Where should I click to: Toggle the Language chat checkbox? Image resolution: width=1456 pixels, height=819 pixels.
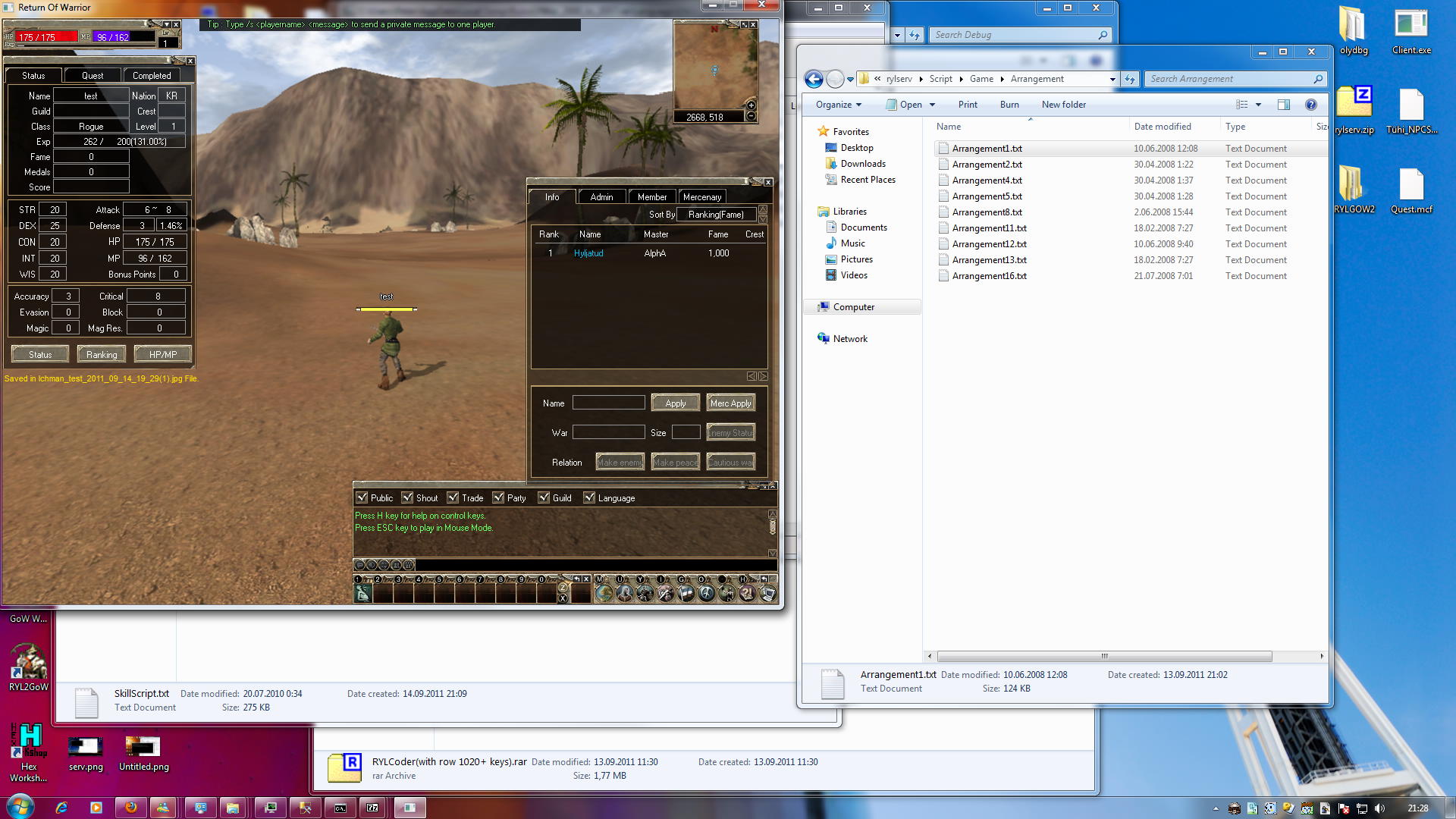coord(589,497)
